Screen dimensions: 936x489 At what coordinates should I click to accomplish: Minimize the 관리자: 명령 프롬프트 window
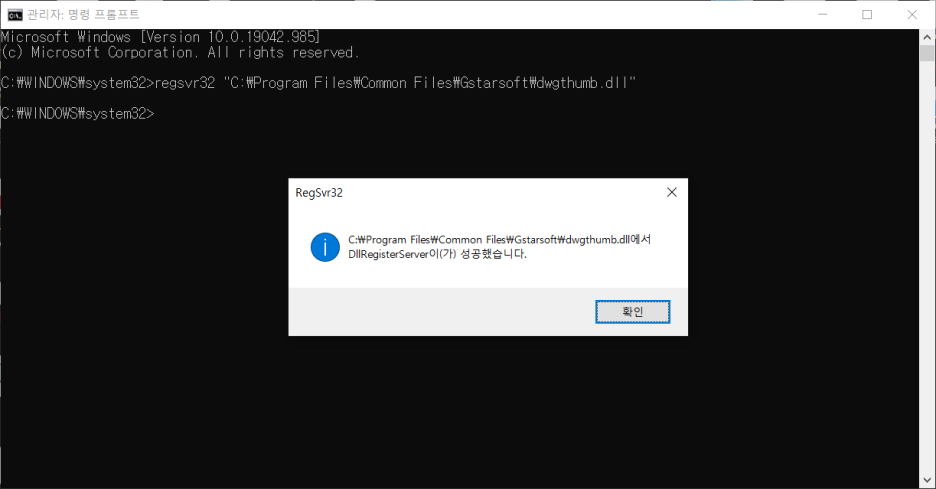(x=823, y=14)
